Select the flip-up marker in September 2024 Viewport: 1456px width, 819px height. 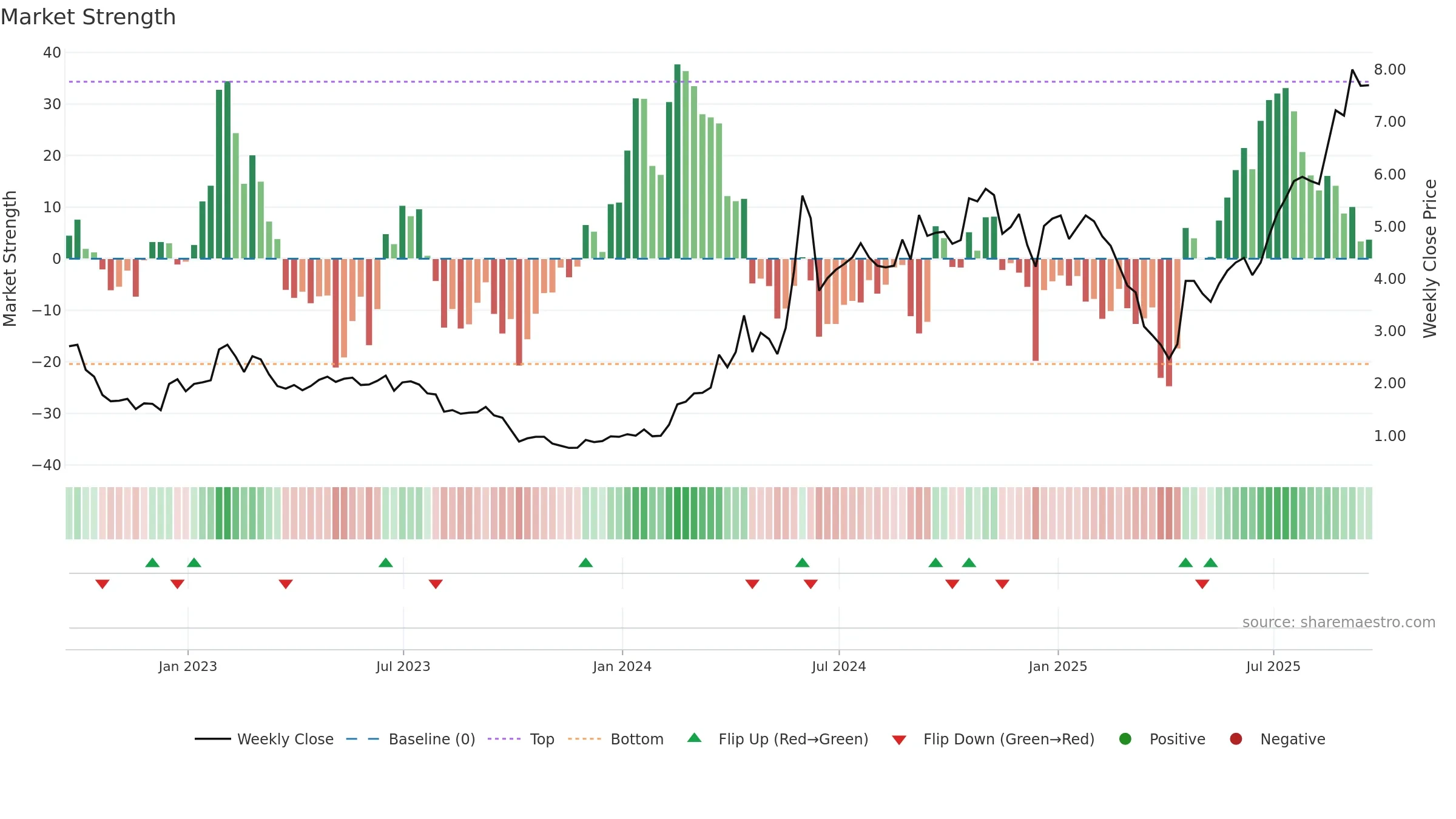pos(935,562)
